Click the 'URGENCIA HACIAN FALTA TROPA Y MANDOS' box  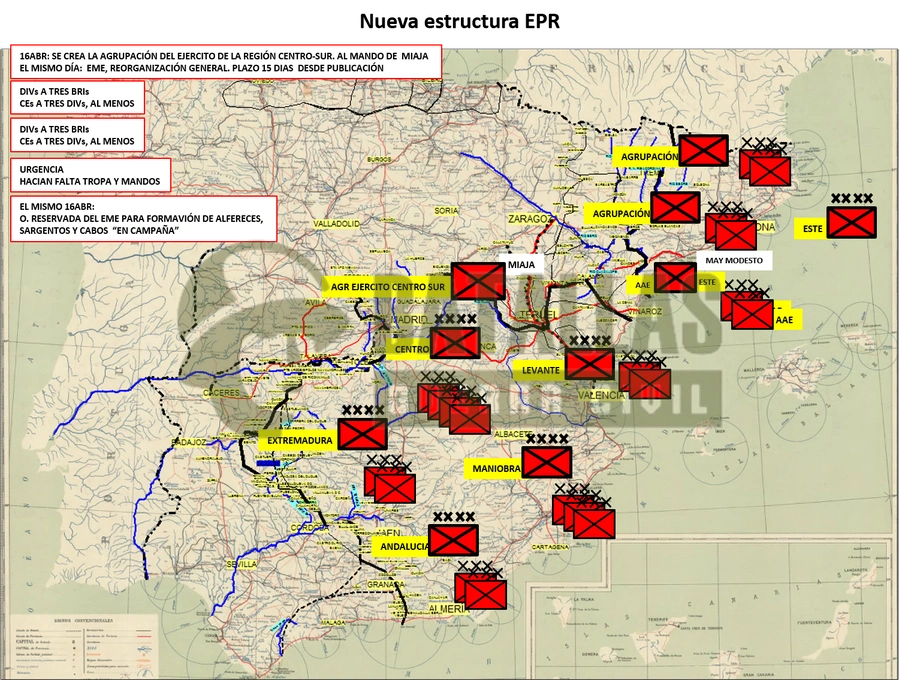pos(91,175)
